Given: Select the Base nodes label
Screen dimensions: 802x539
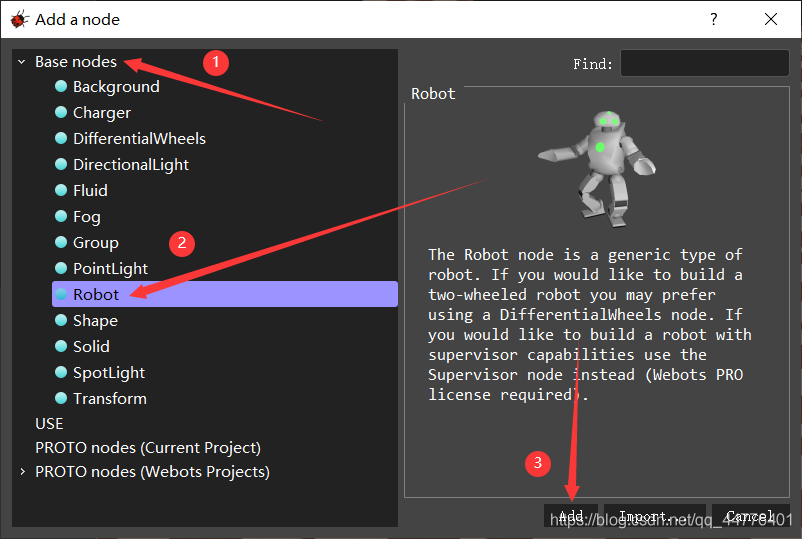Looking at the screenshot, I should coord(76,62).
